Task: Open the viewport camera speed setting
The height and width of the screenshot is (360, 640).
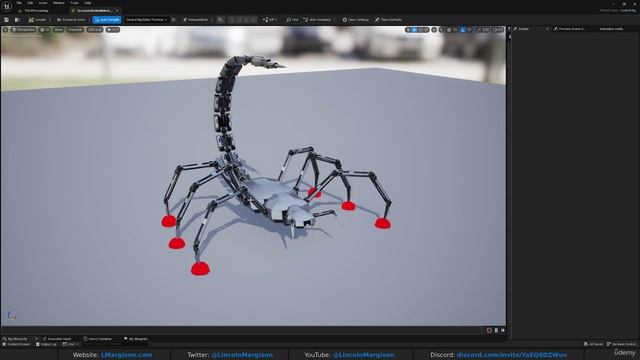Action: coord(498,30)
